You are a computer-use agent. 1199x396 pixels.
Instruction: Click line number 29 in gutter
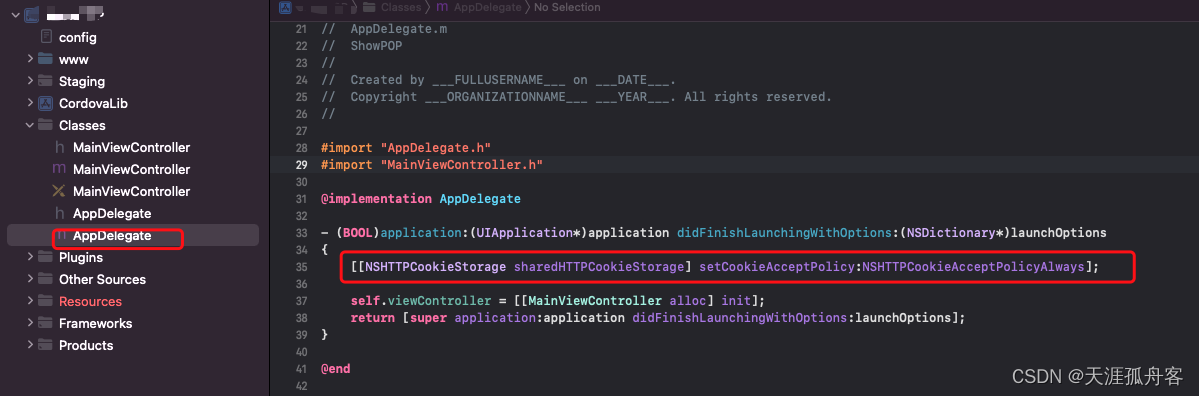click(301, 164)
